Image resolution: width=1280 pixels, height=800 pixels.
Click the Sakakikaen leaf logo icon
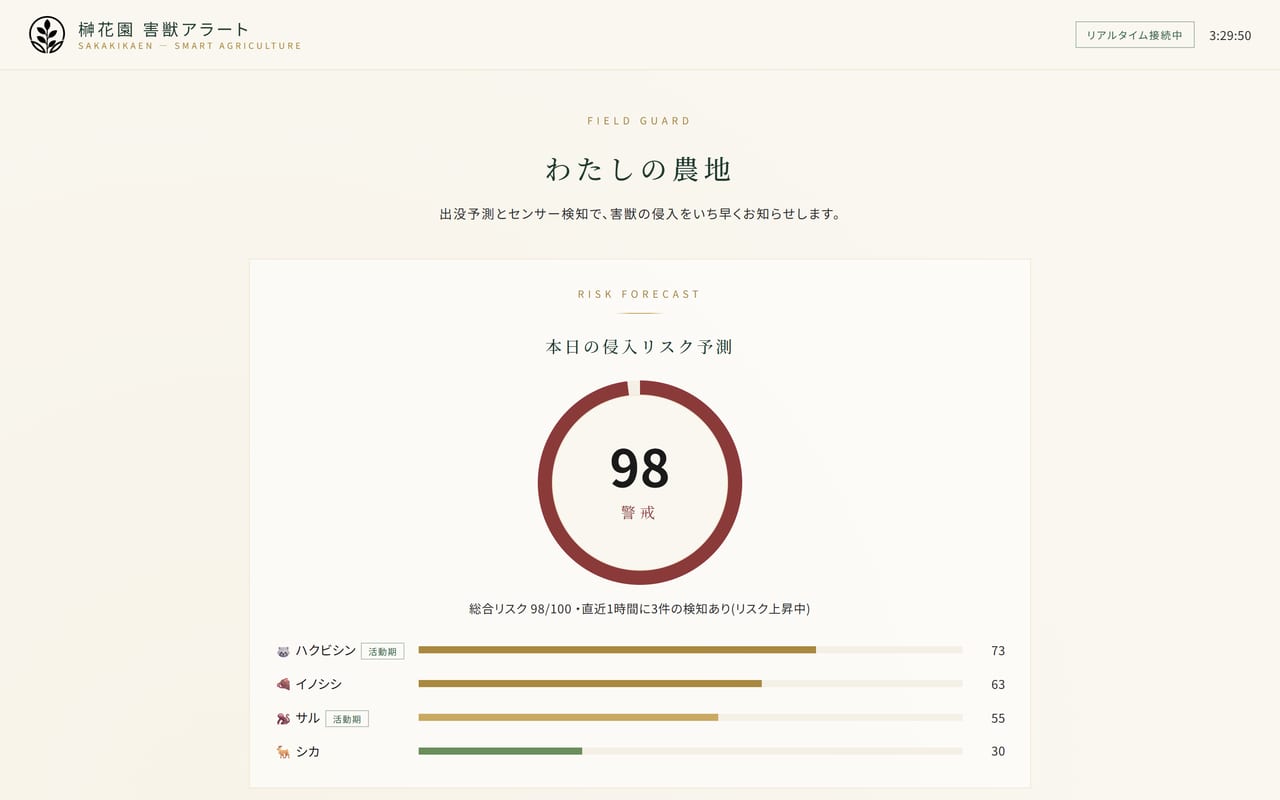pos(47,35)
